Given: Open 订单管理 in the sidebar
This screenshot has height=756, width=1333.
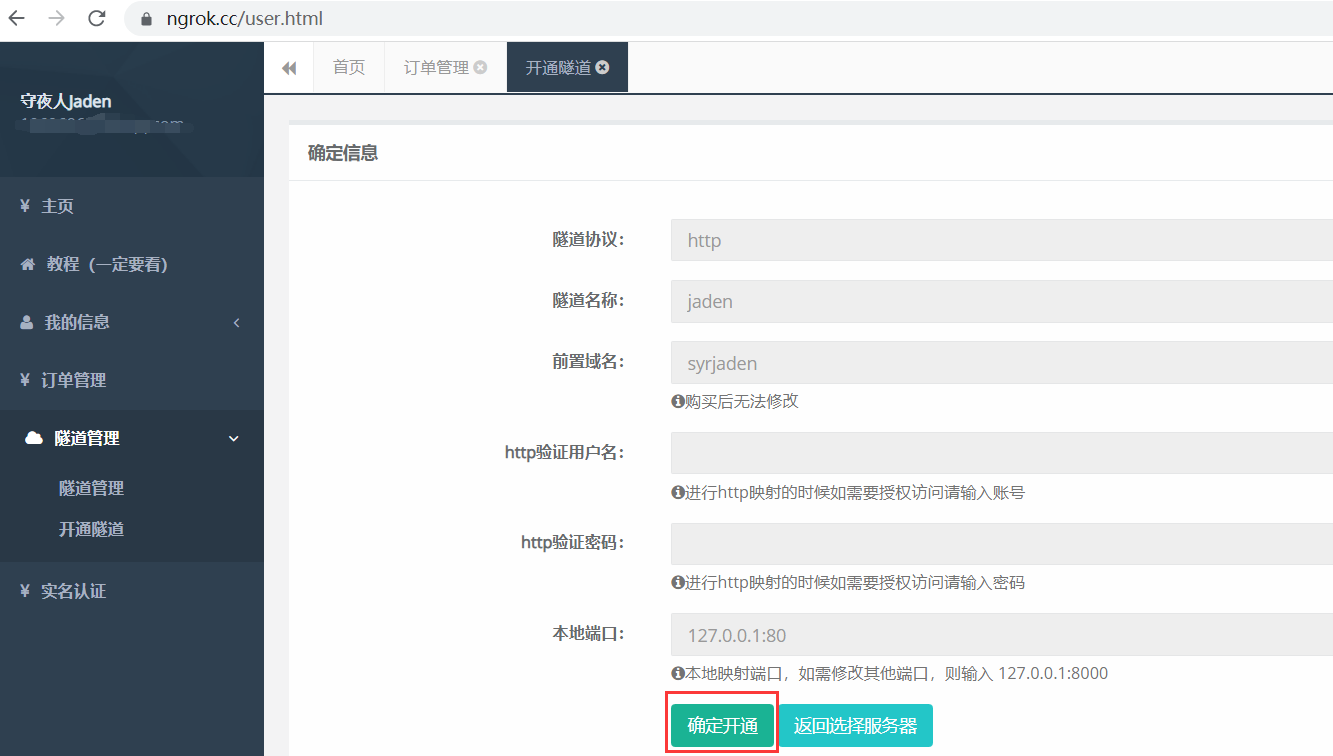Looking at the screenshot, I should tap(73, 380).
